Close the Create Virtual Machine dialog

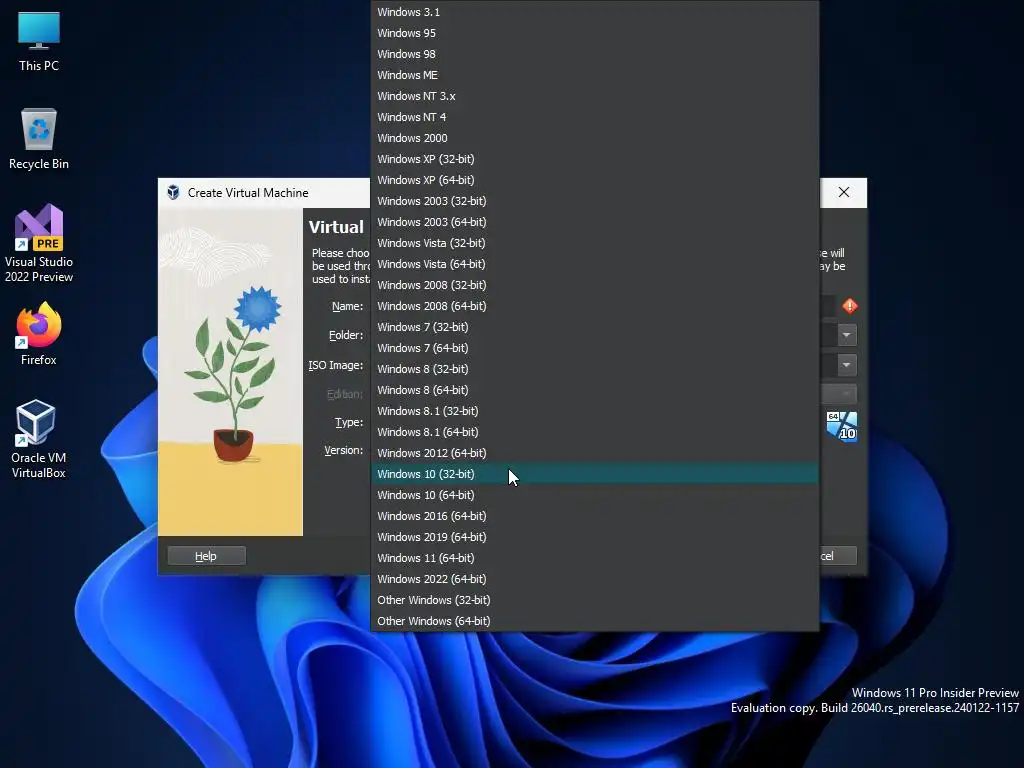pos(844,192)
